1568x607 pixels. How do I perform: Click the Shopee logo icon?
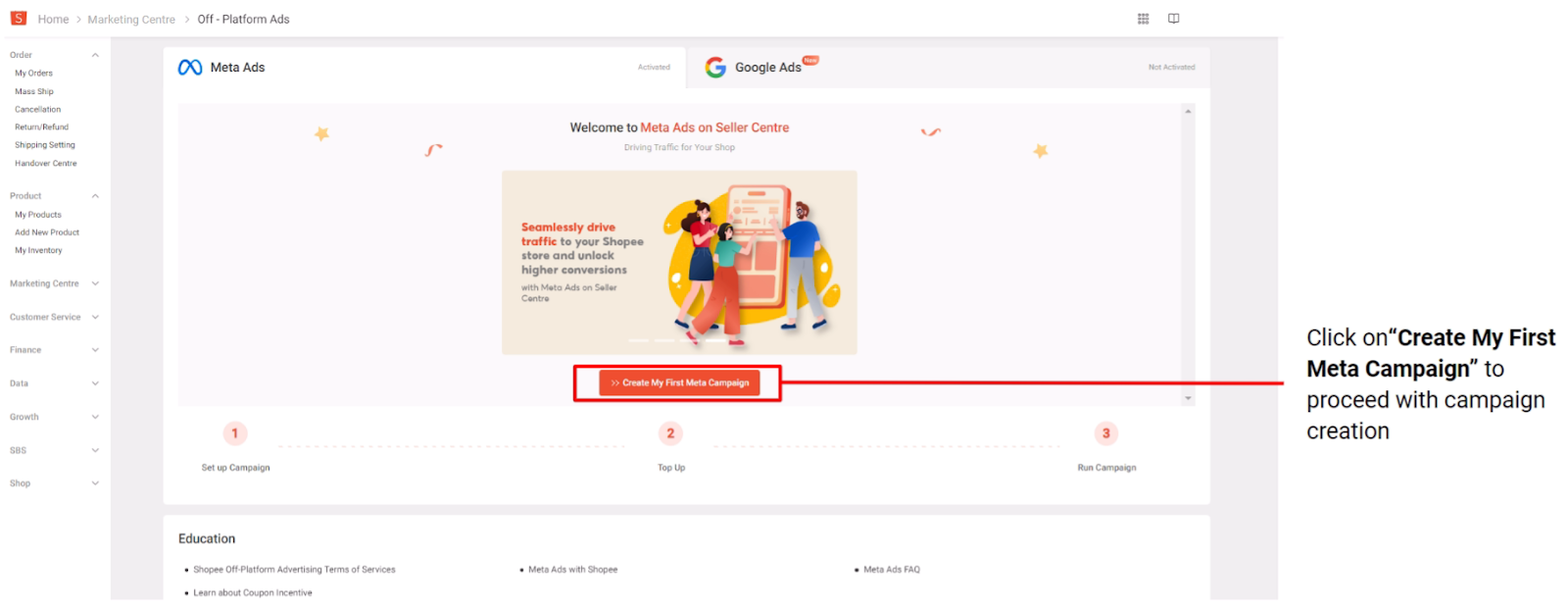tap(19, 18)
